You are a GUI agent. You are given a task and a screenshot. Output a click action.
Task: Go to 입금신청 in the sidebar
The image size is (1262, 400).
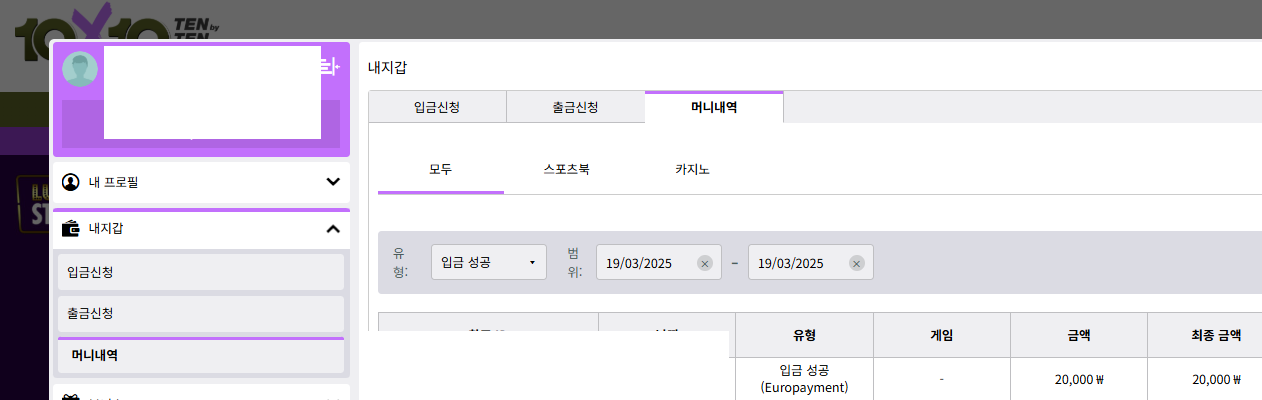click(198, 272)
